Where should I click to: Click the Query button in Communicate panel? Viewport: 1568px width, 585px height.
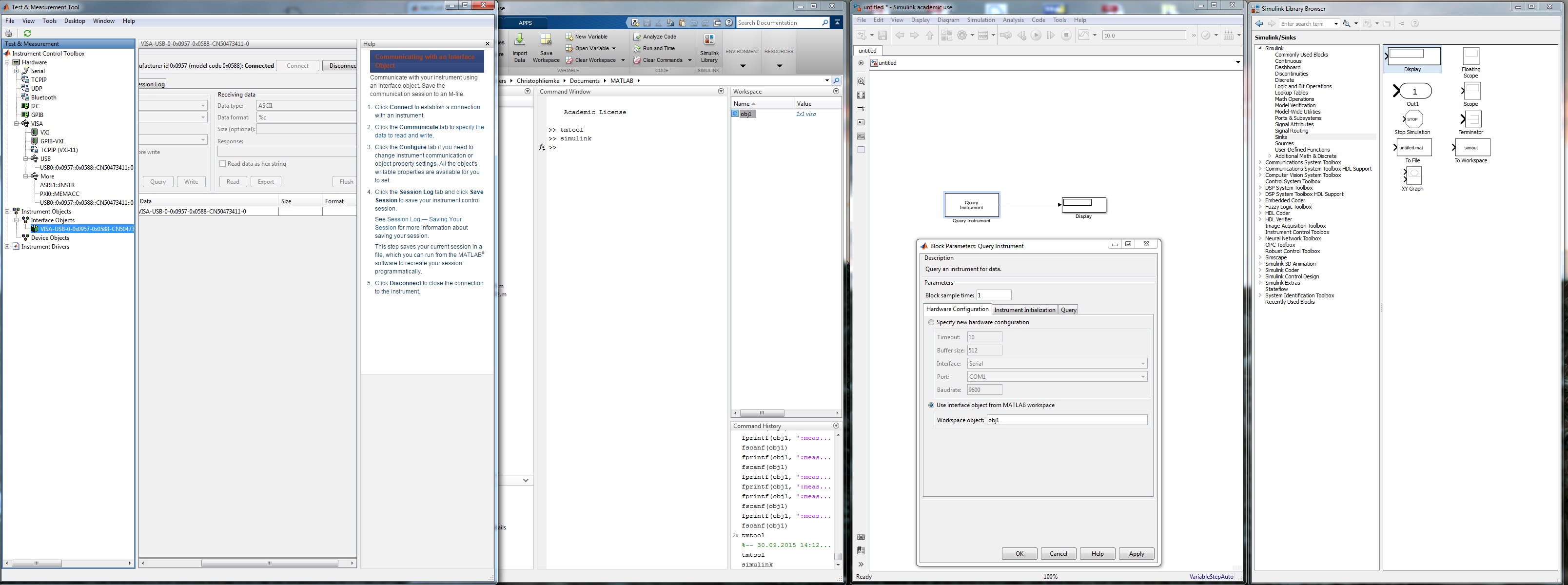click(x=157, y=182)
